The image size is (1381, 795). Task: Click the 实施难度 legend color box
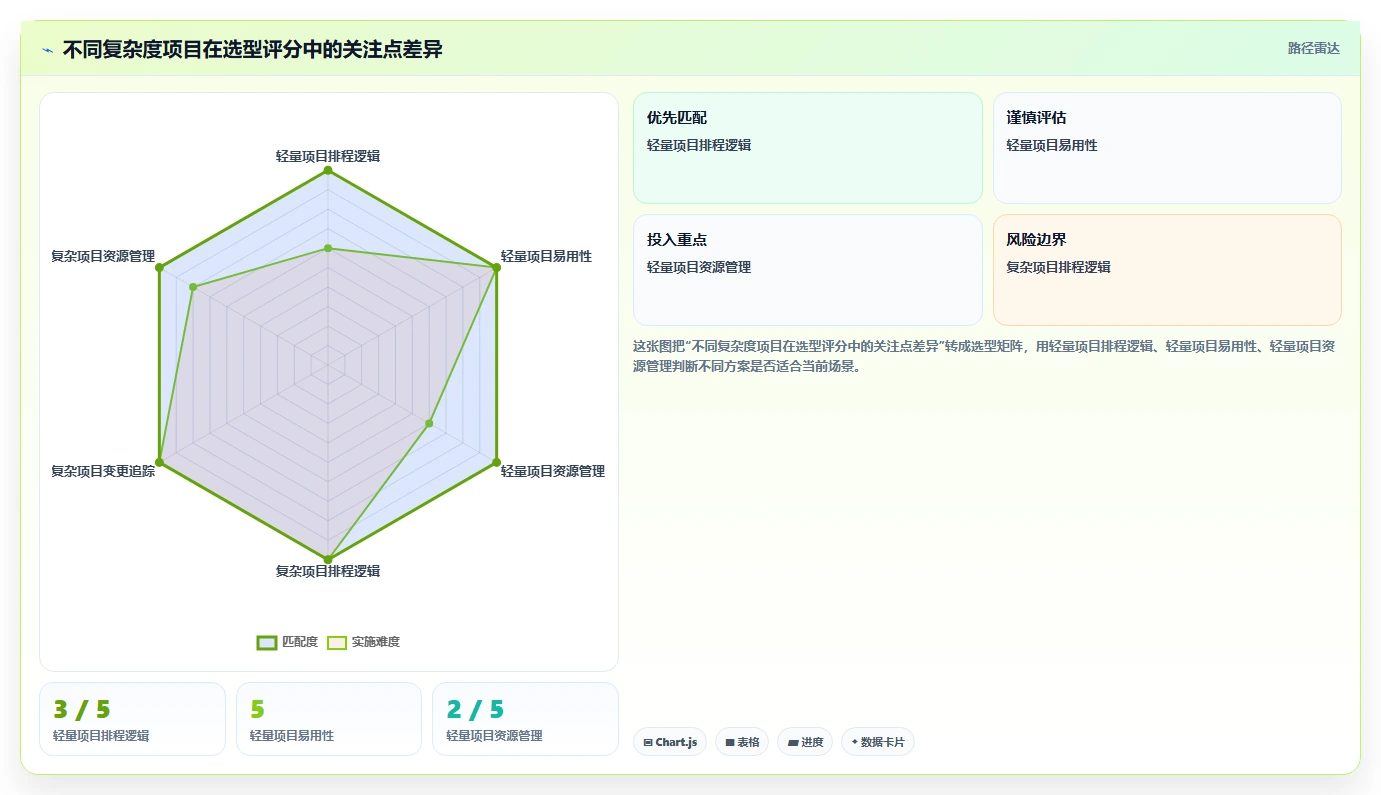(337, 642)
